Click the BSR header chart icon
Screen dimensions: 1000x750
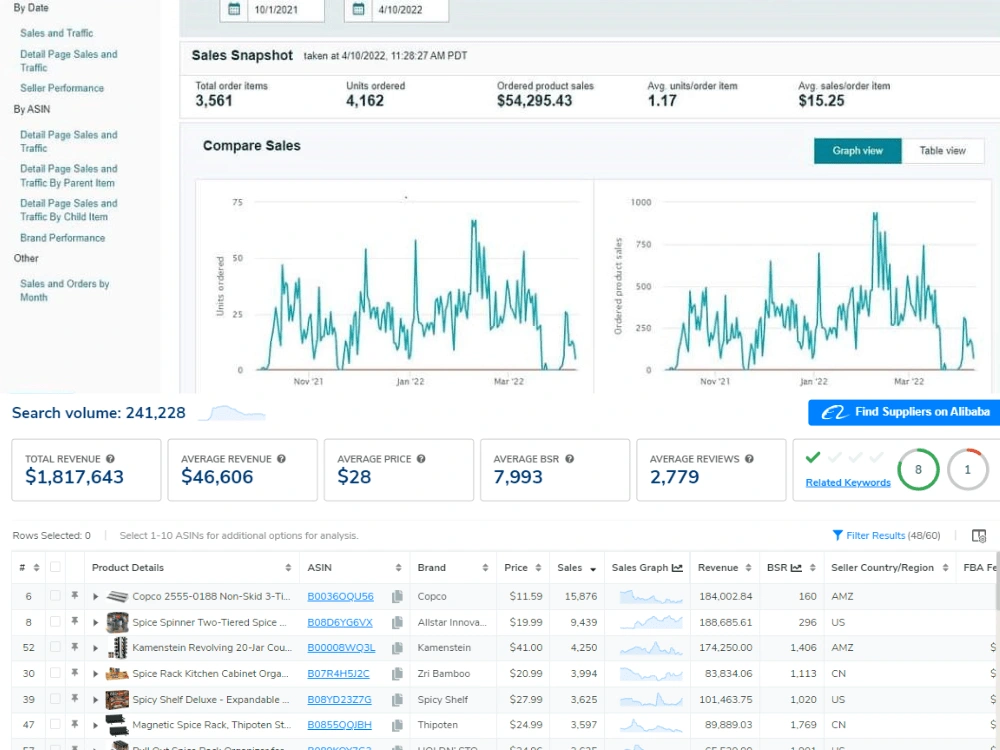[796, 568]
